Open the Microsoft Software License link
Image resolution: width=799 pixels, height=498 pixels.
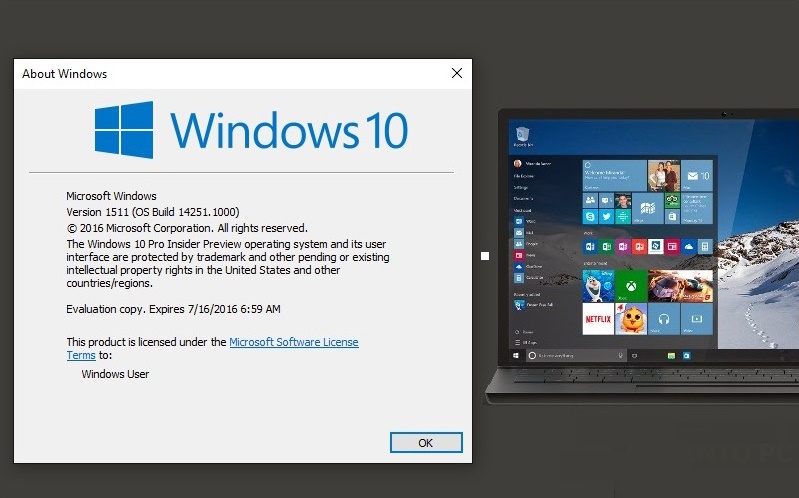coord(294,342)
